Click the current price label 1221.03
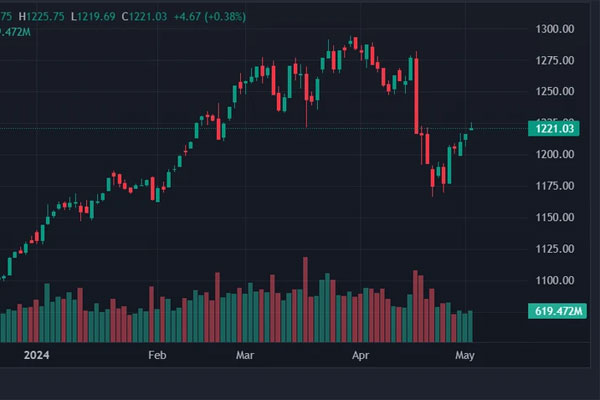The width and height of the screenshot is (600, 400). point(552,128)
